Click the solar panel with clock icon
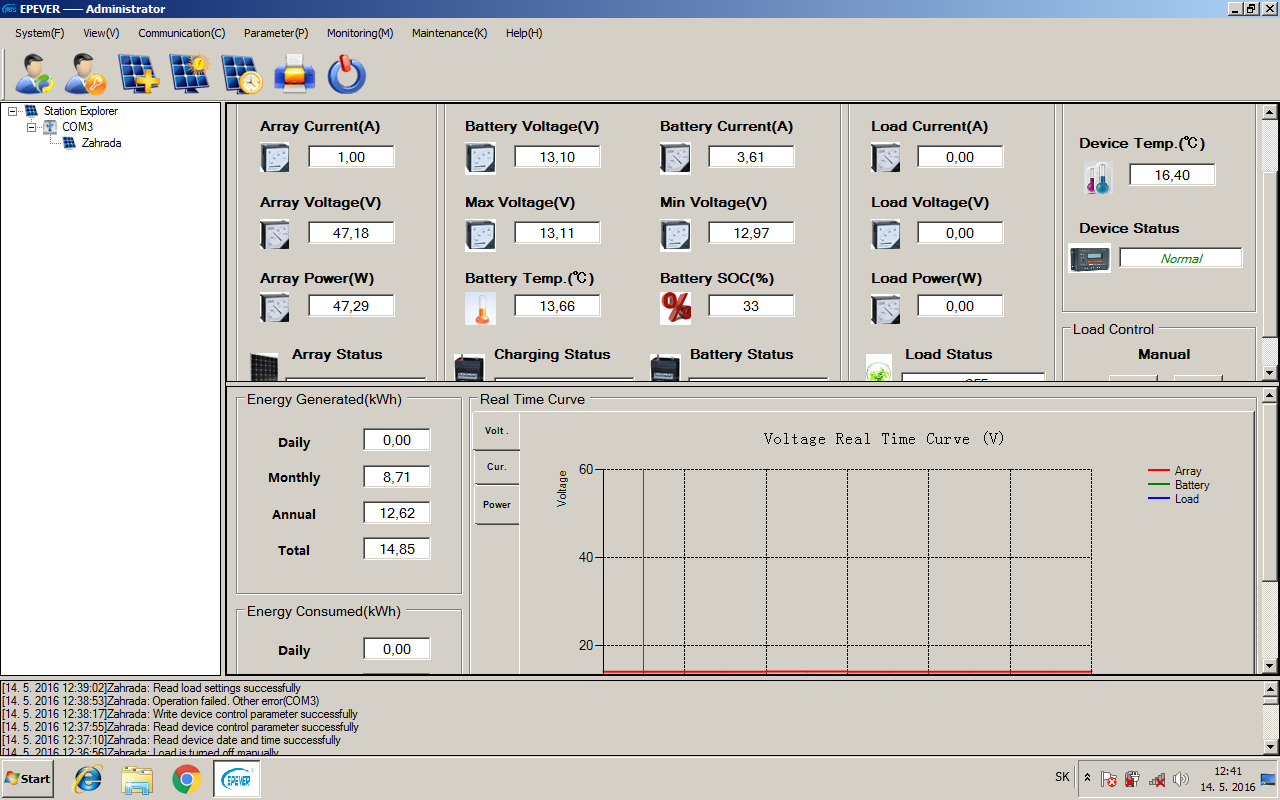This screenshot has height=800, width=1280. 241,74
